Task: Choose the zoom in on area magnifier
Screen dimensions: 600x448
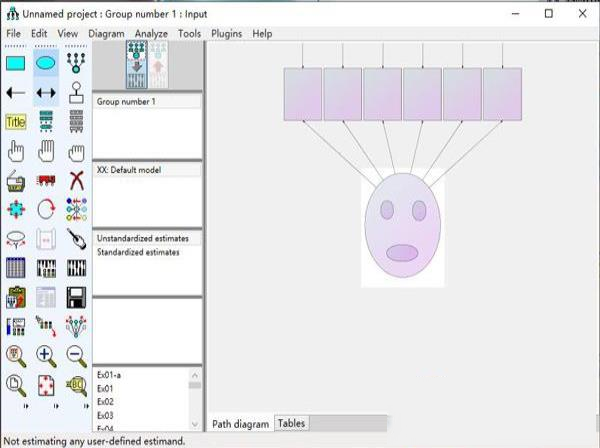Action: click(16, 356)
